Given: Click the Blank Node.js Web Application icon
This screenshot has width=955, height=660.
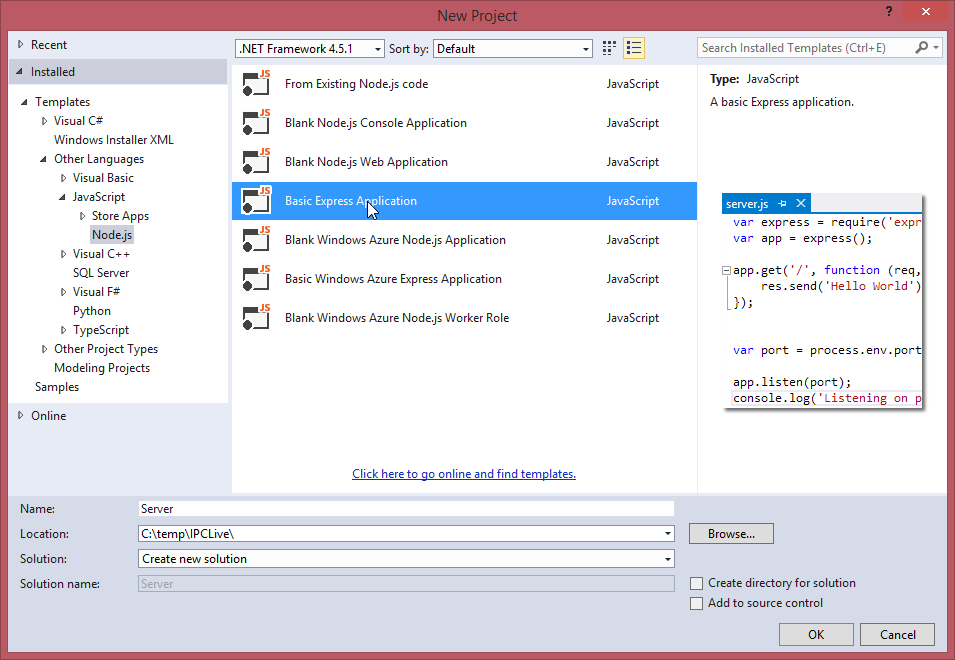Looking at the screenshot, I should pos(255,162).
